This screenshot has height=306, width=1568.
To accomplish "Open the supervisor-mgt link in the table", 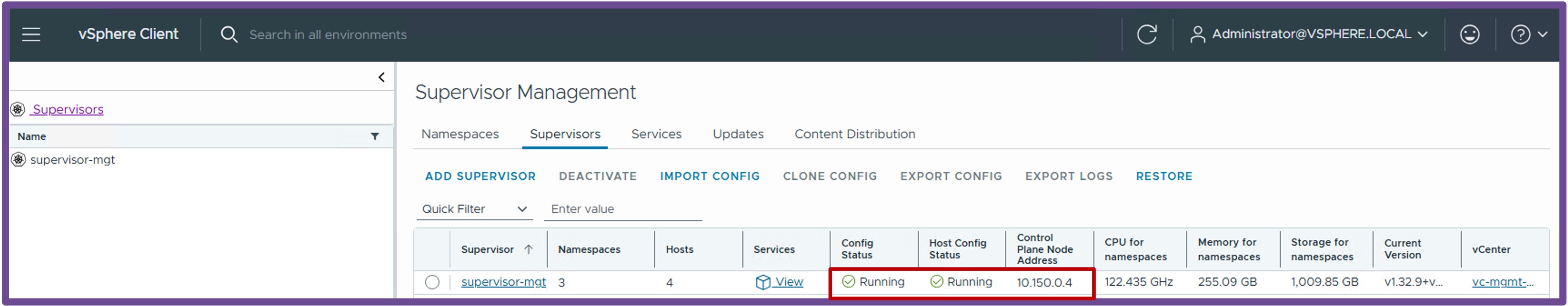I will tap(503, 282).
